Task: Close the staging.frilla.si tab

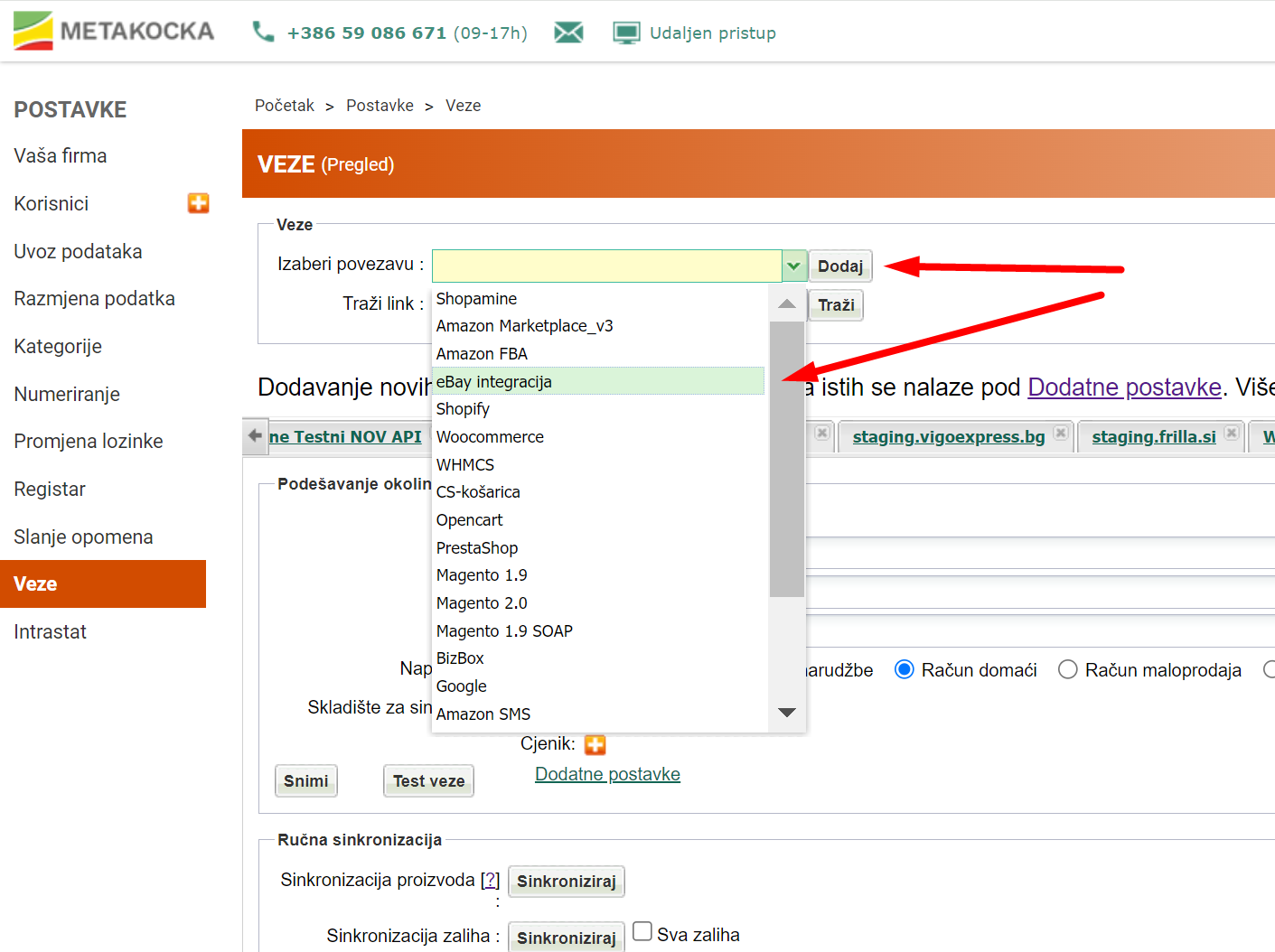Action: pyautogui.click(x=1231, y=434)
